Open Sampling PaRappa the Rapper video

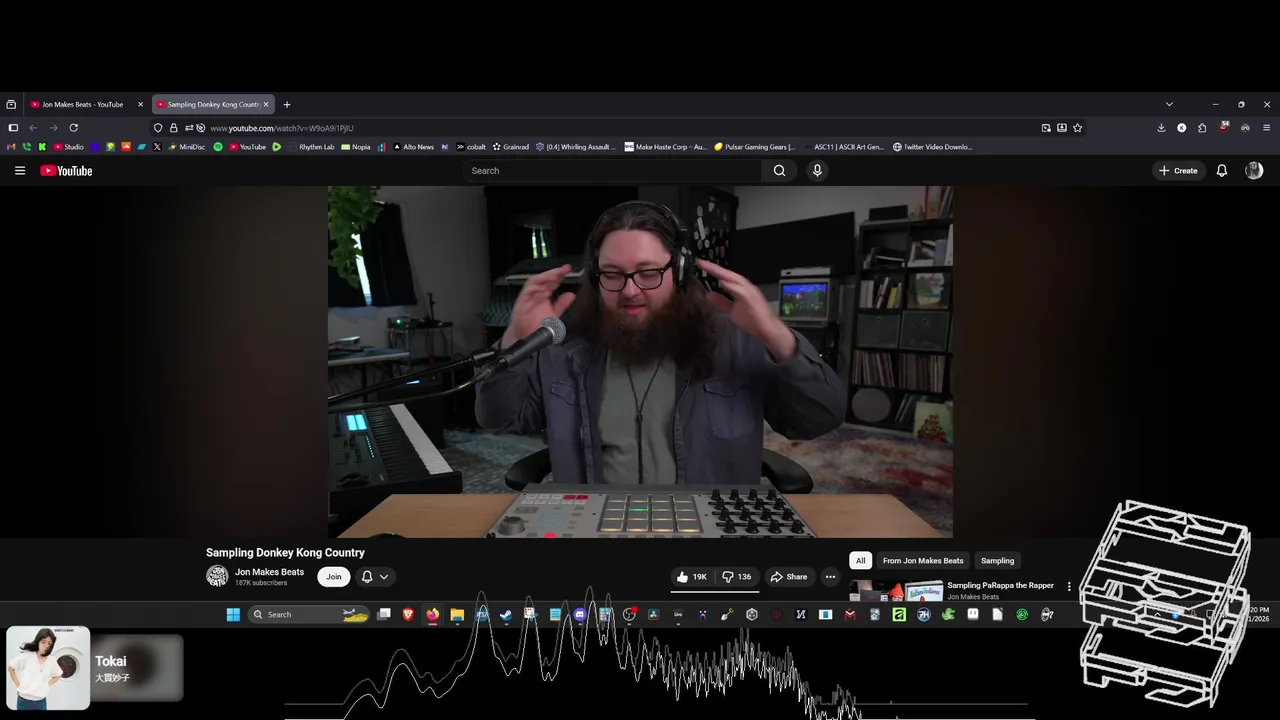click(1000, 586)
